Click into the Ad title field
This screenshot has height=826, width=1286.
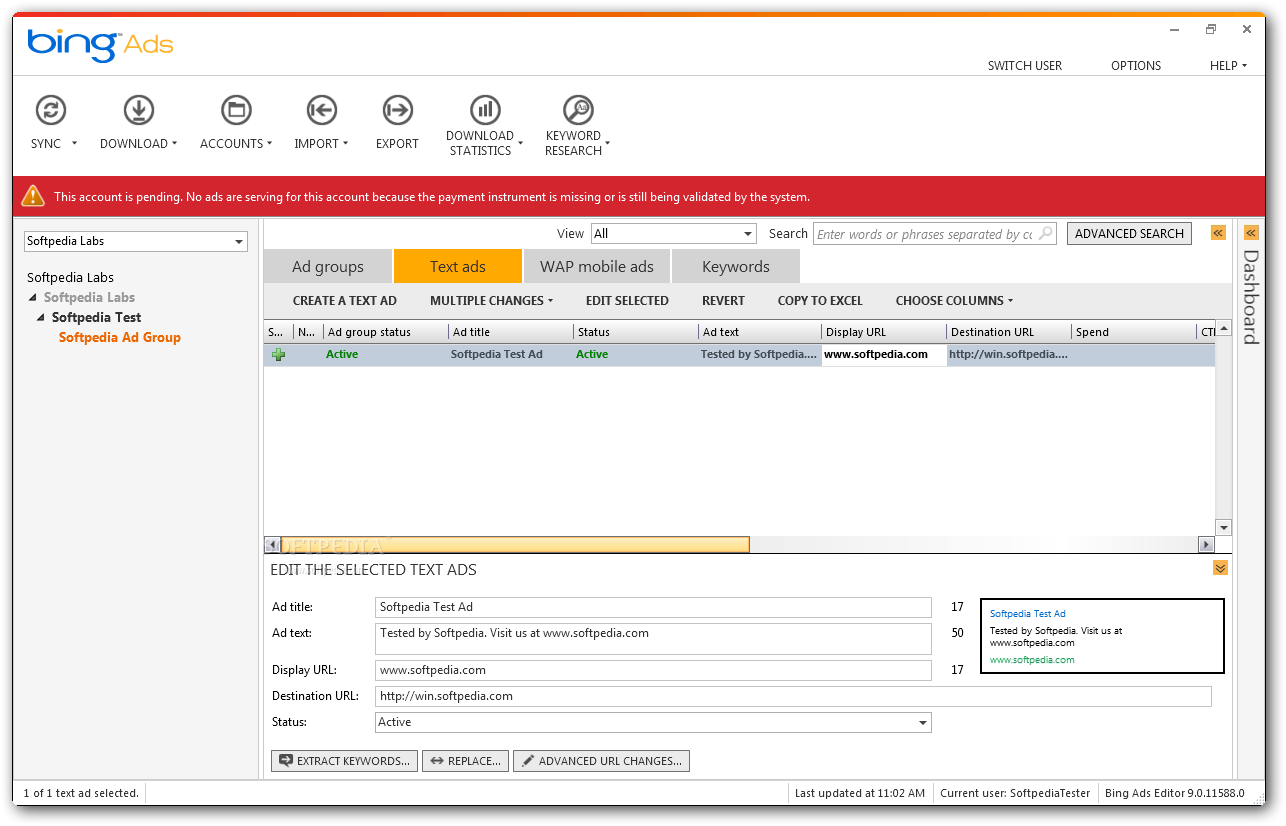tap(653, 607)
